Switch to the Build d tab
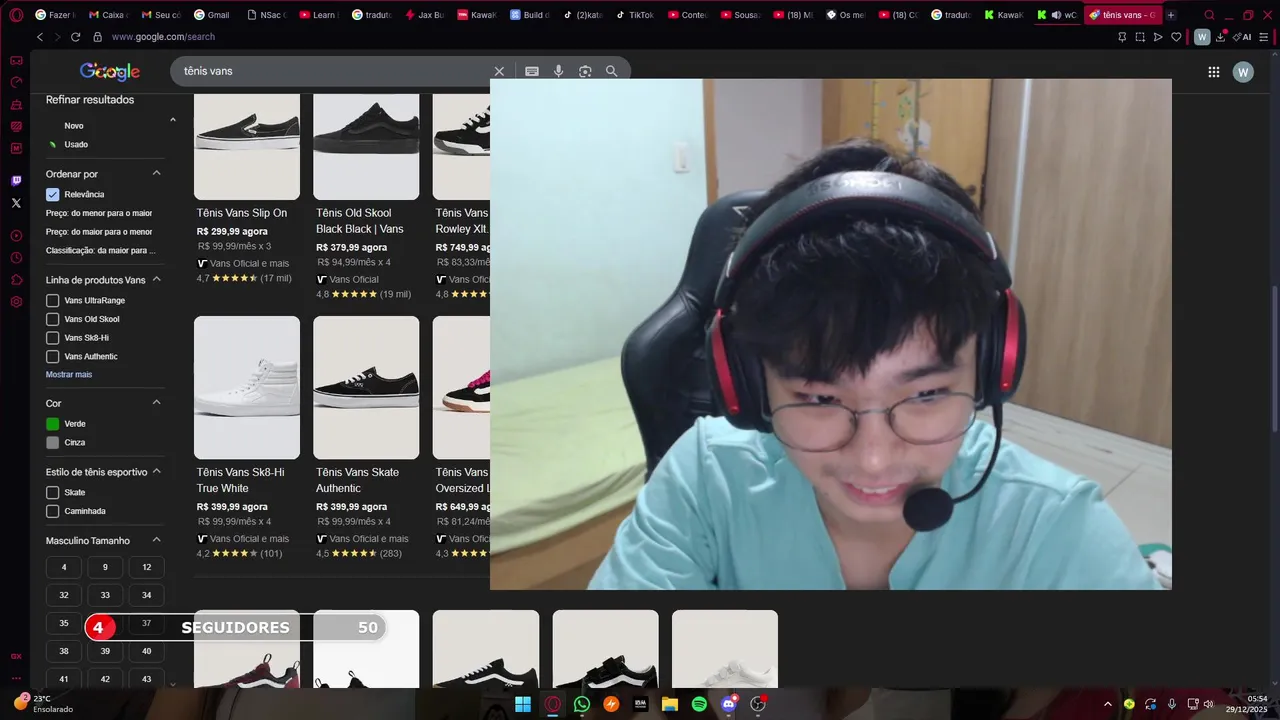This screenshot has height=720, width=1280. coord(529,15)
